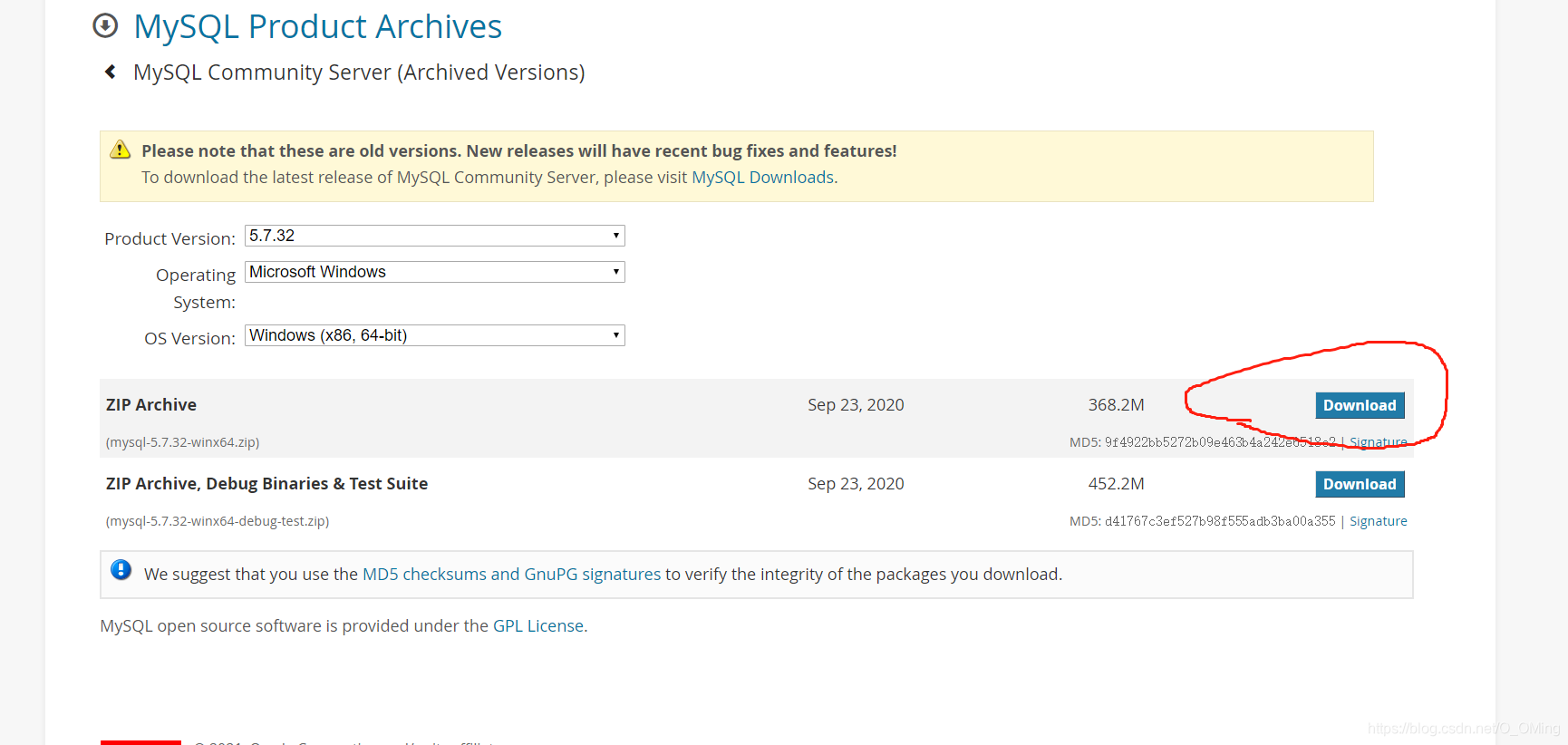Click the file name (mysql-5.7.32-winx64.zip)
The height and width of the screenshot is (745, 1568).
183,442
